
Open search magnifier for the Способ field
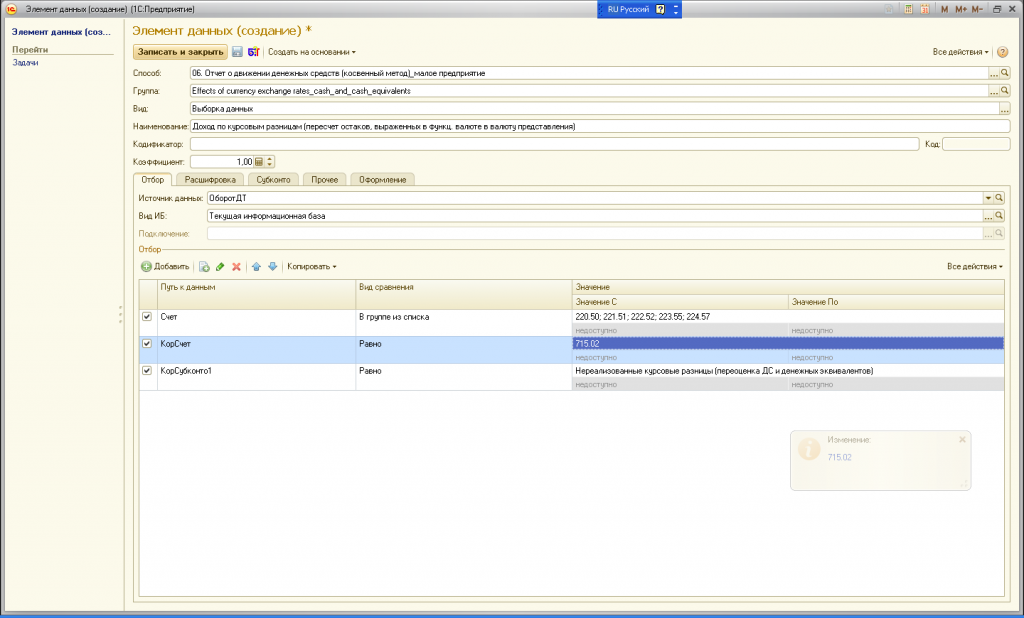coord(1005,73)
